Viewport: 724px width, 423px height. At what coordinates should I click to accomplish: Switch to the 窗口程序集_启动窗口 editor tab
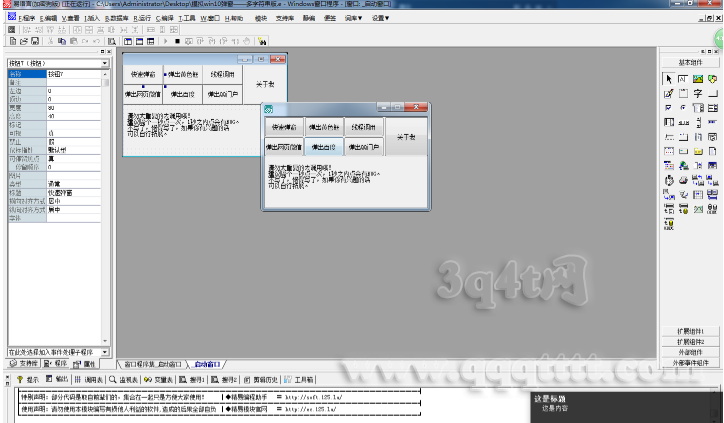152,364
